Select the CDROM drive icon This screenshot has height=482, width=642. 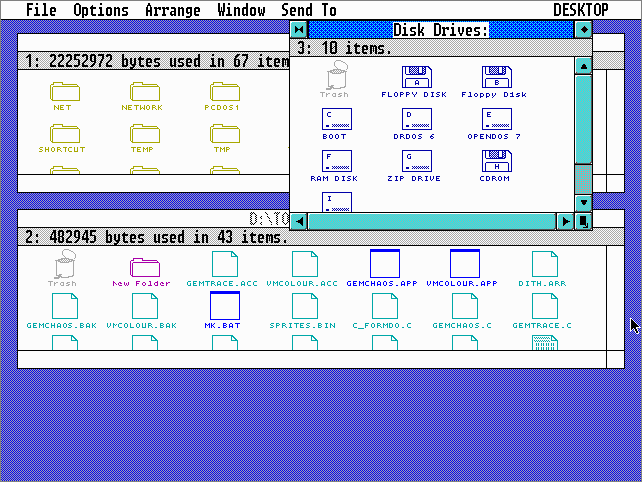496,161
